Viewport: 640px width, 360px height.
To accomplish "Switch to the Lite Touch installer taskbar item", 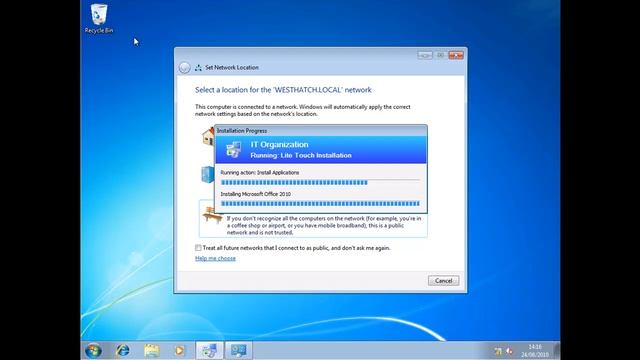I will 209,351.
